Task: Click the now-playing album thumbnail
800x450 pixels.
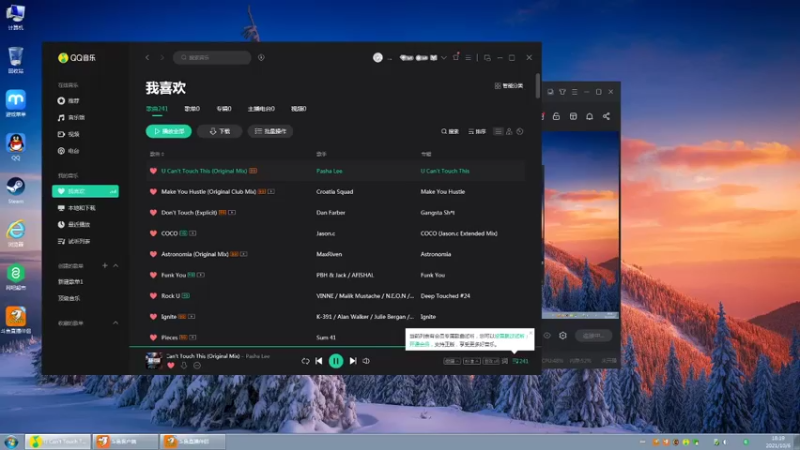Action: click(x=154, y=361)
